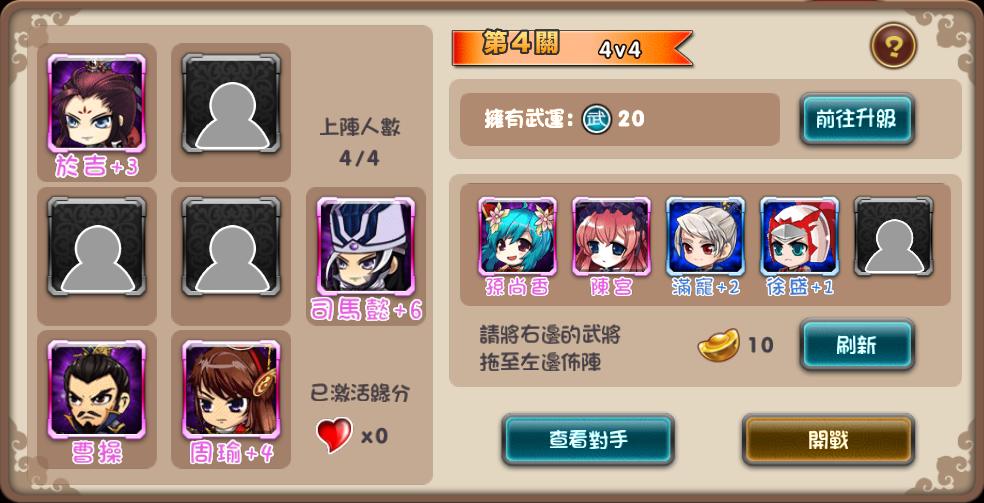
Task: Start battle with 開戰 button
Action: 828,439
